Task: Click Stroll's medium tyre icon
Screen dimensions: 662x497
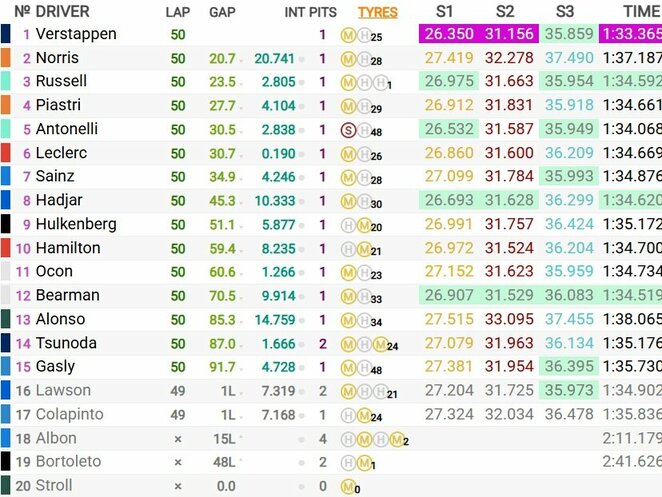Action: [x=348, y=487]
